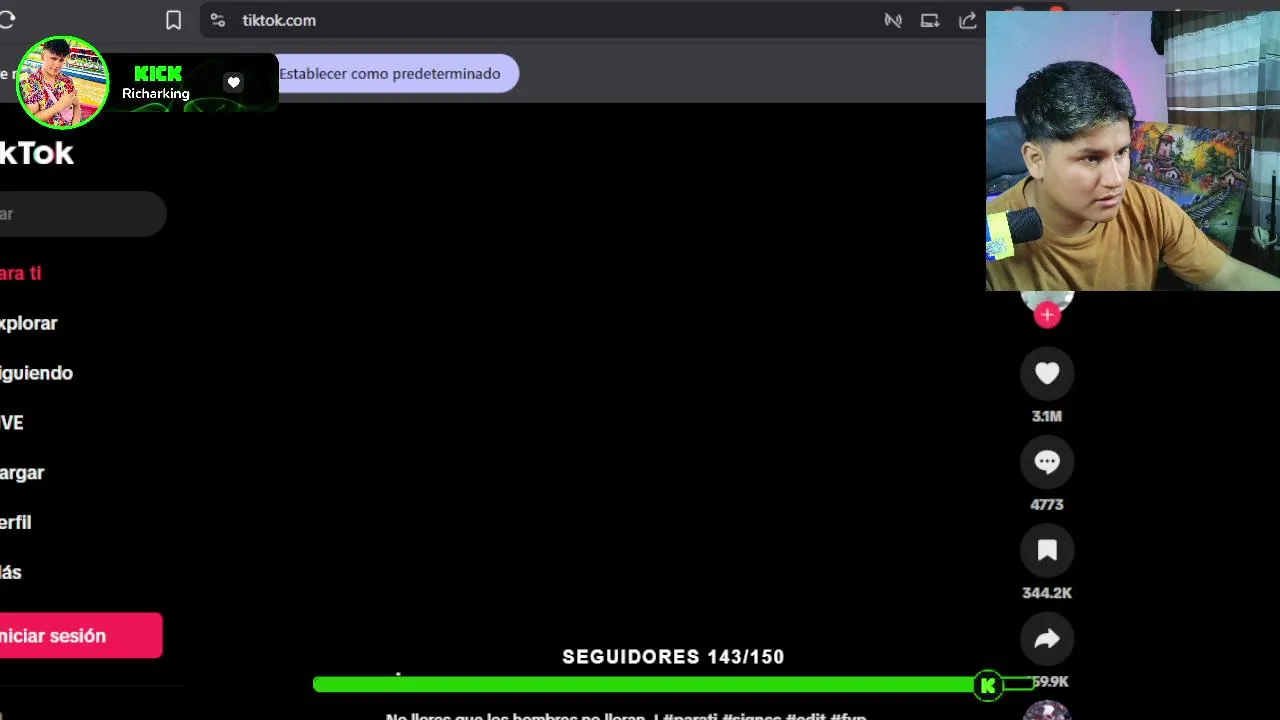Open site information icon beside tiktok.com
This screenshot has width=1280, height=720.
point(217,20)
